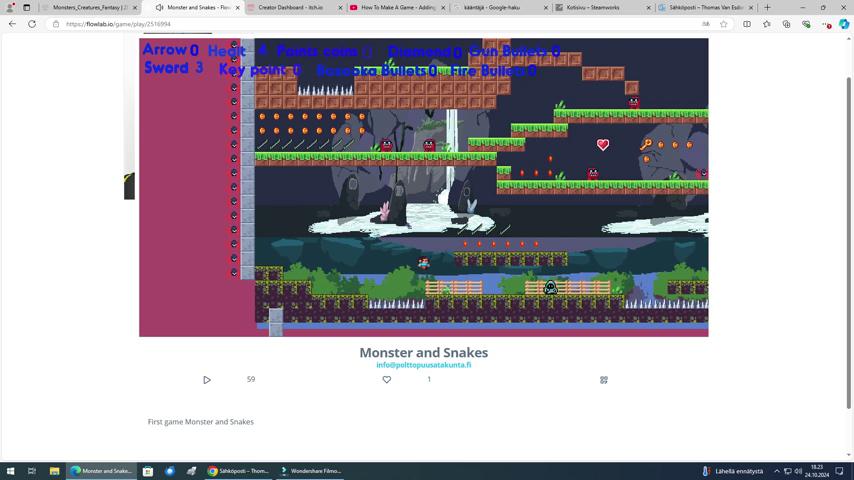The height and width of the screenshot is (480, 854).
Task: Click the taskbar volume speaker icon
Action: [x=799, y=471]
